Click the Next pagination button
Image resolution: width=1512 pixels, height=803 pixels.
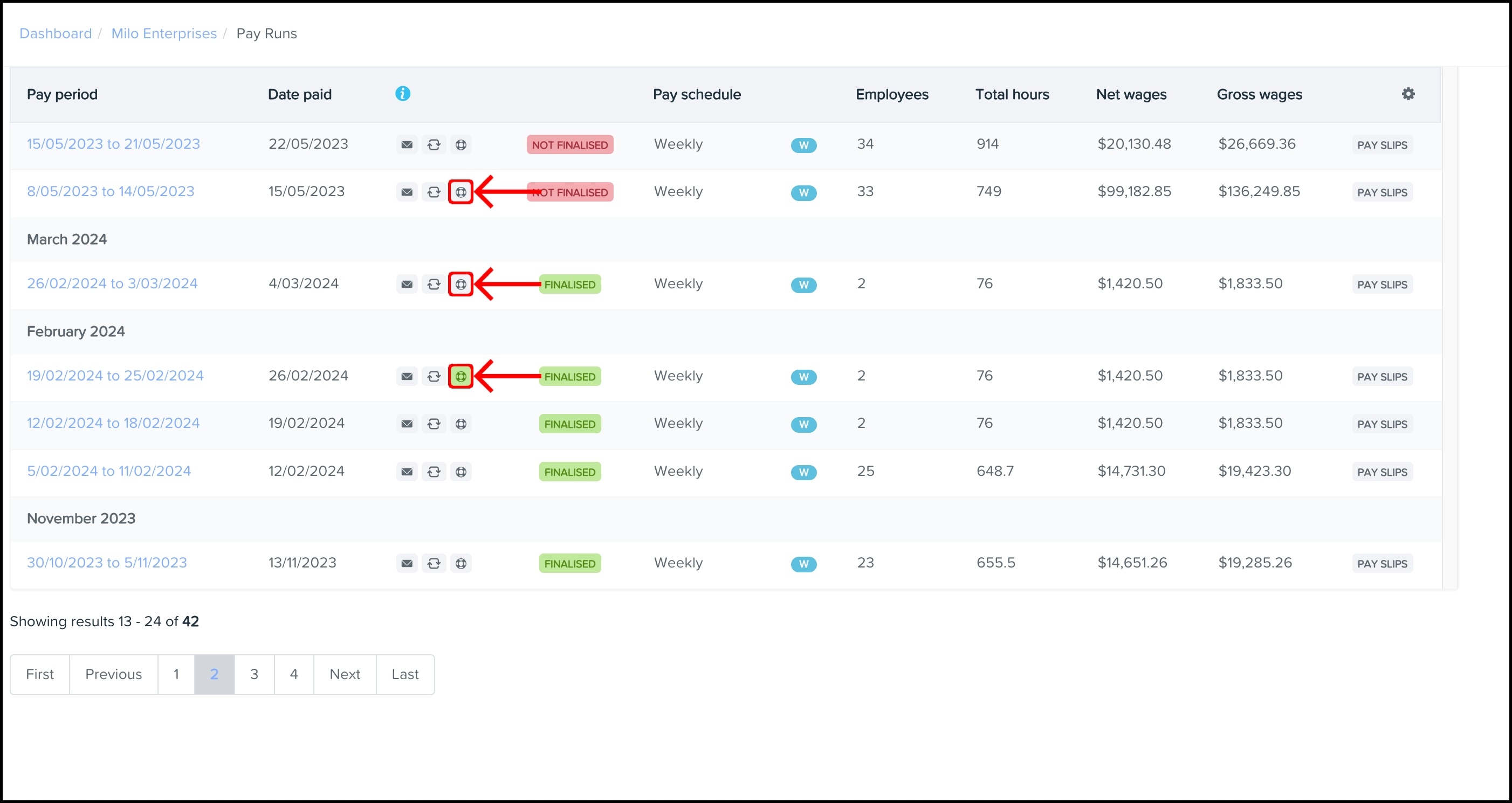(345, 675)
